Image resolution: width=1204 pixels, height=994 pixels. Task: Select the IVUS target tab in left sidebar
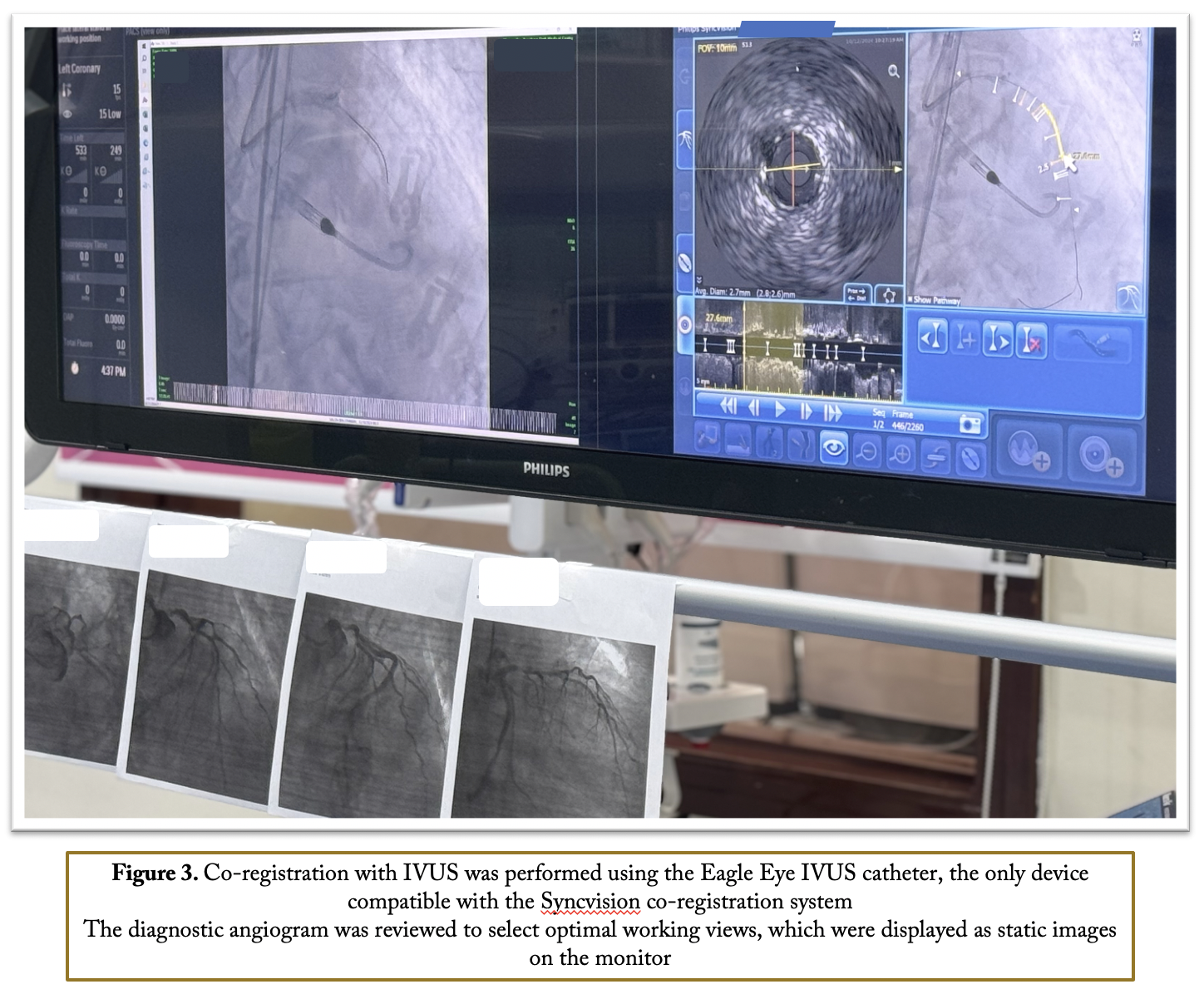(x=685, y=325)
